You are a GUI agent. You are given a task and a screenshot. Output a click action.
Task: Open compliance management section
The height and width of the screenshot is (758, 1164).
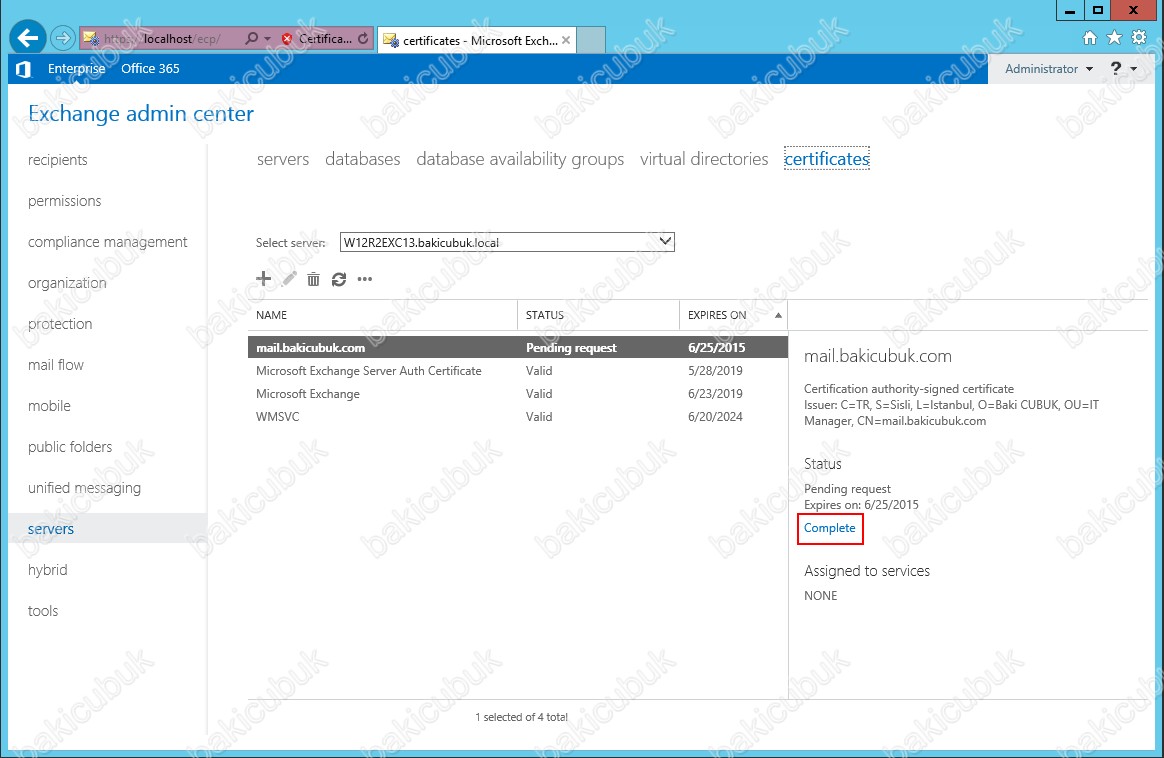coord(108,242)
